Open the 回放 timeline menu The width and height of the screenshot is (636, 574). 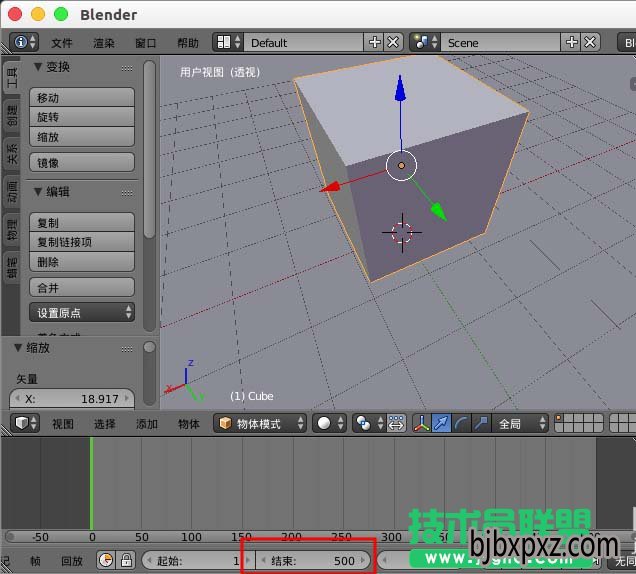point(72,561)
